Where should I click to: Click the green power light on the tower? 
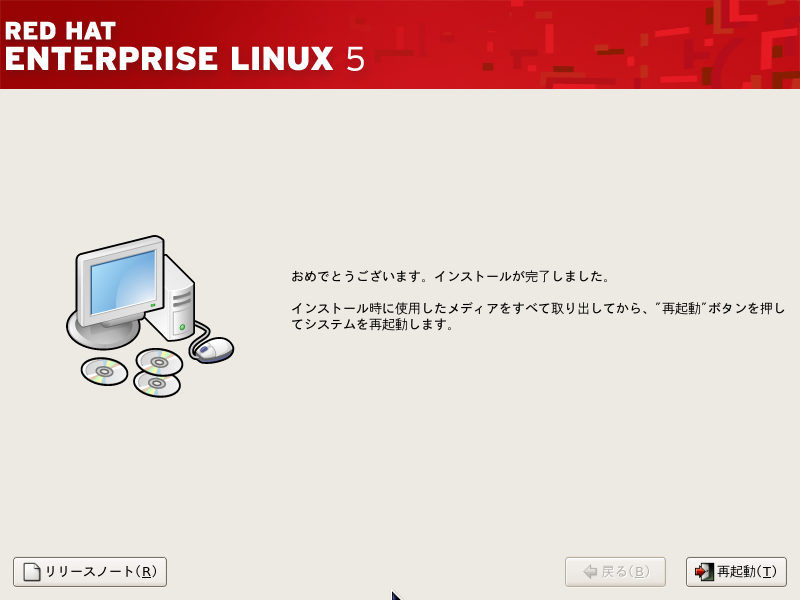[x=182, y=327]
